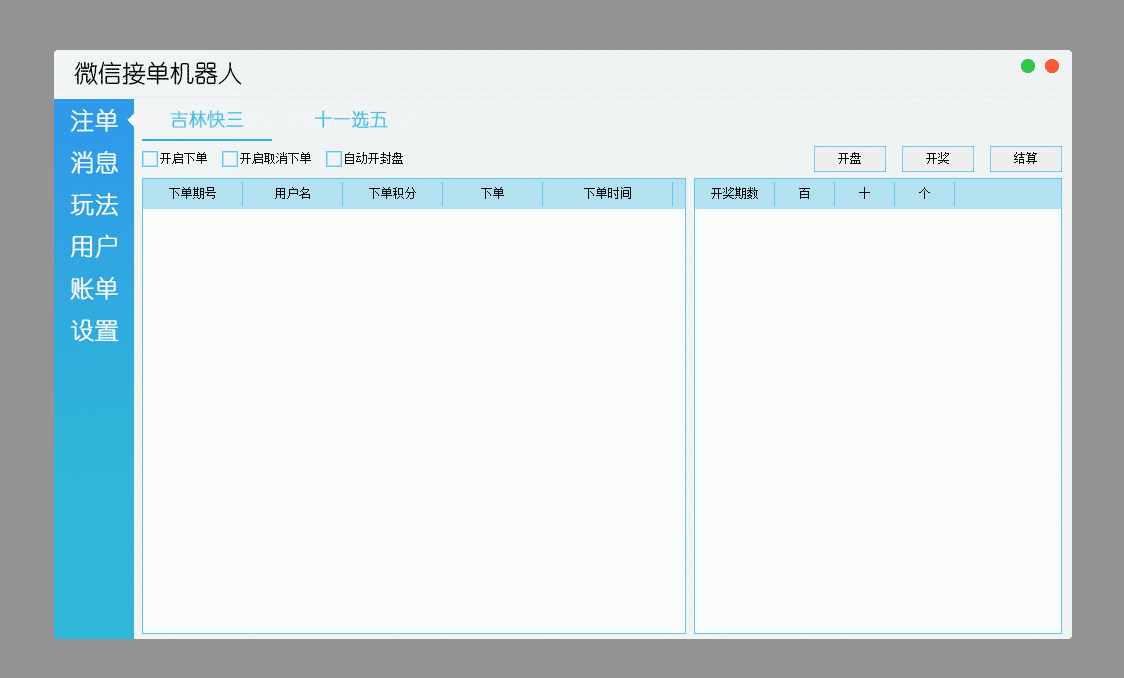1124x678 pixels.
Task: Toggle the 自动开封盘 checkbox
Action: coord(333,158)
